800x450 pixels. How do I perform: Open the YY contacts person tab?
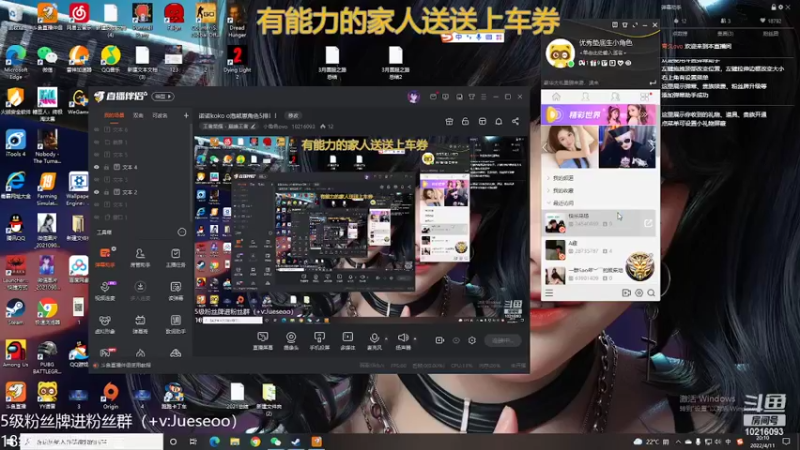coord(586,96)
